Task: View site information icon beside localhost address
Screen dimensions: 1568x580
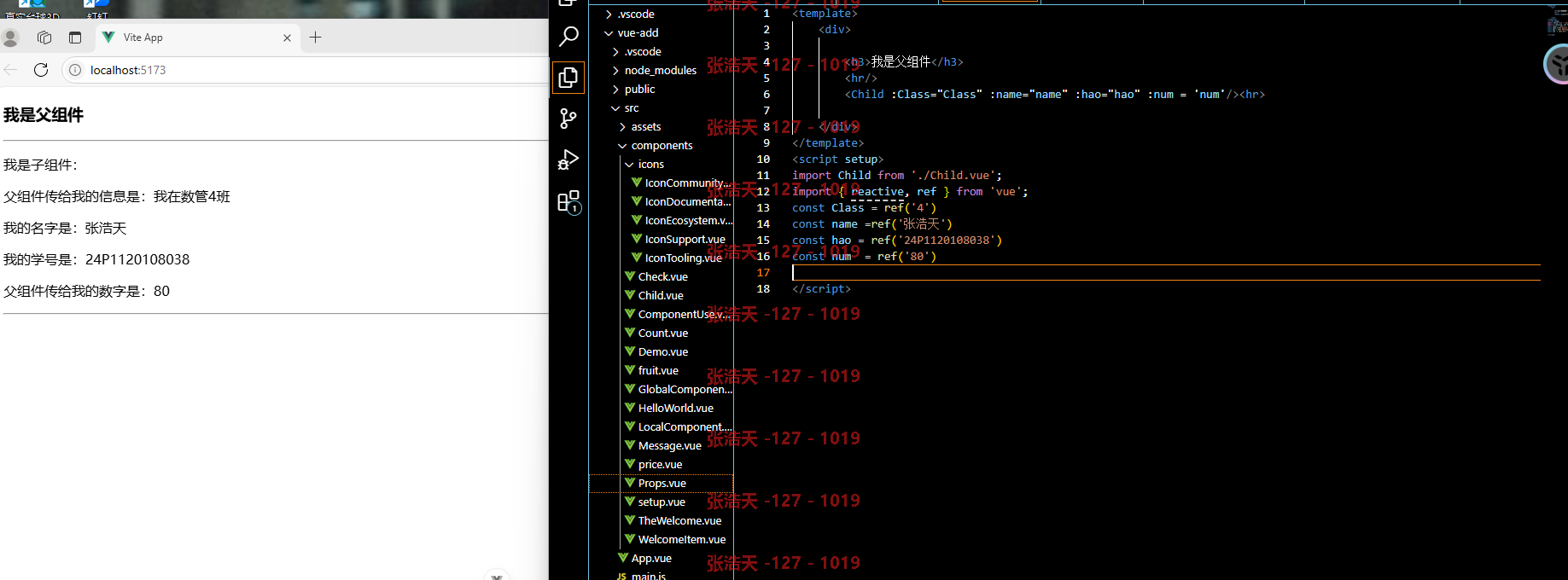Action: coord(75,70)
